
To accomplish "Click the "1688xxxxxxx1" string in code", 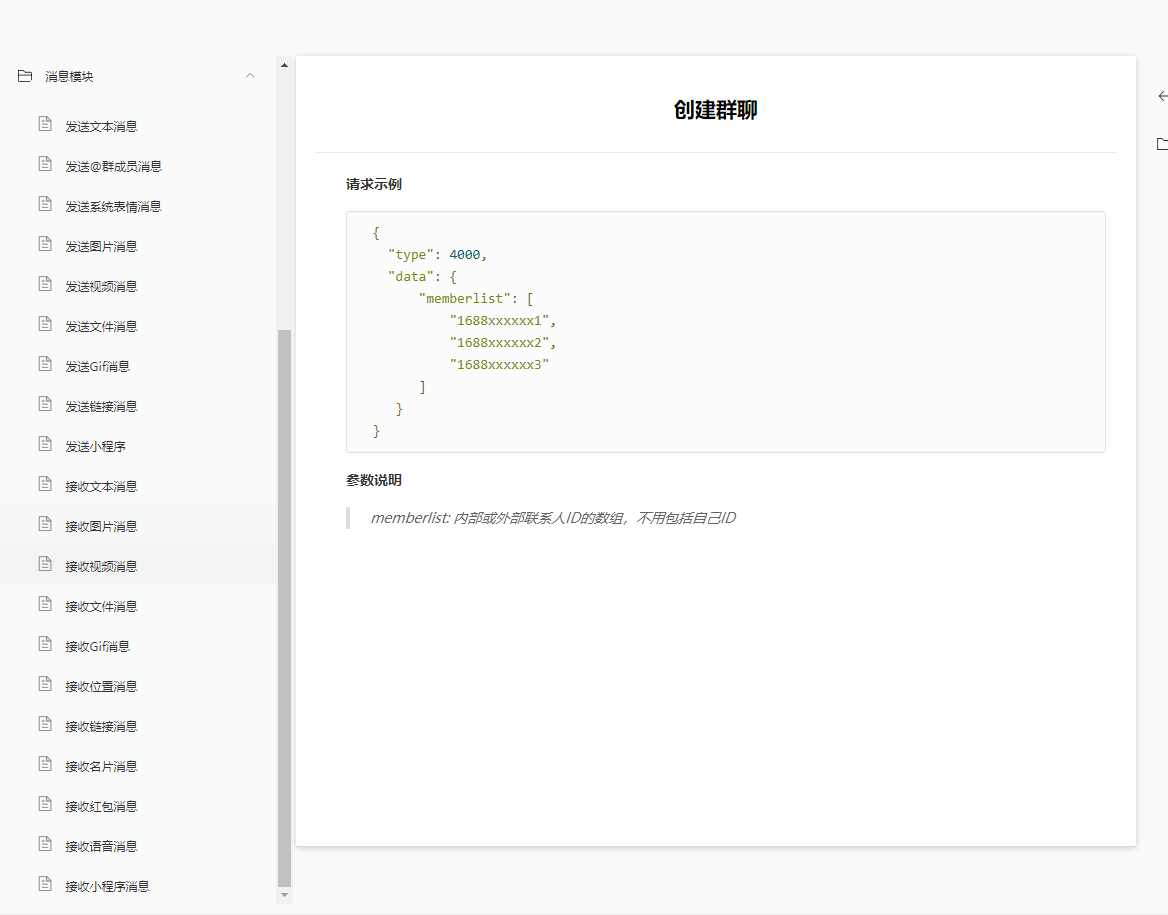I will 499,320.
